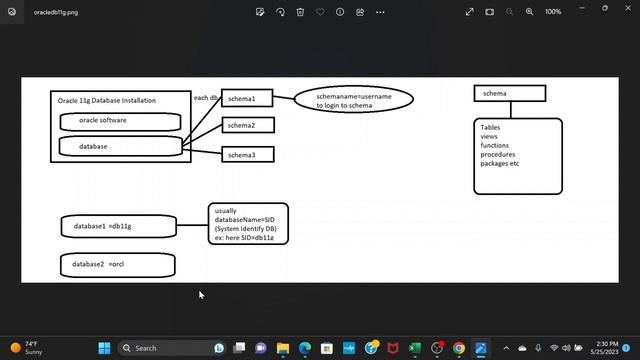
Task: Open Excel from the taskbar
Action: click(x=415, y=348)
